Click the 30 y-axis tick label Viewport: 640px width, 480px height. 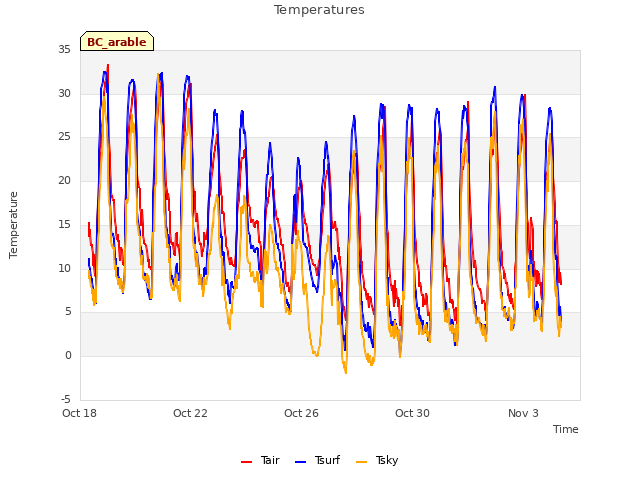coord(64,93)
